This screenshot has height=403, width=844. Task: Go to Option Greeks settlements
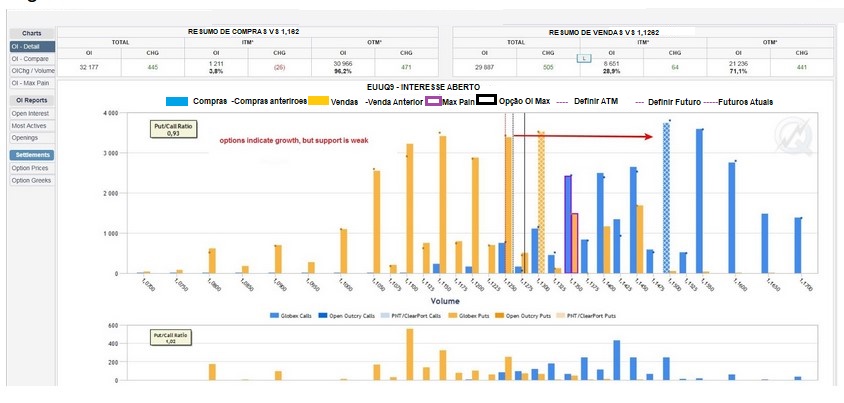[33, 180]
